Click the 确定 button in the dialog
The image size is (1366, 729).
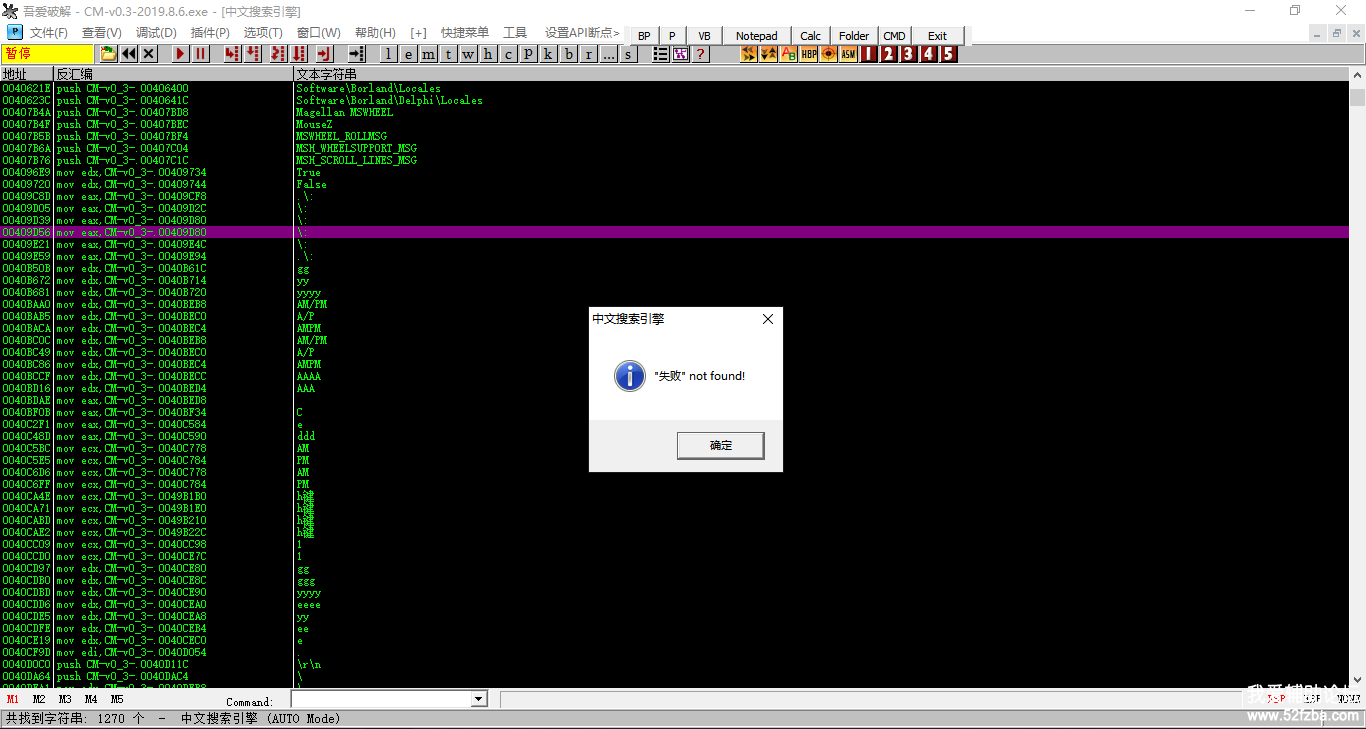[720, 445]
